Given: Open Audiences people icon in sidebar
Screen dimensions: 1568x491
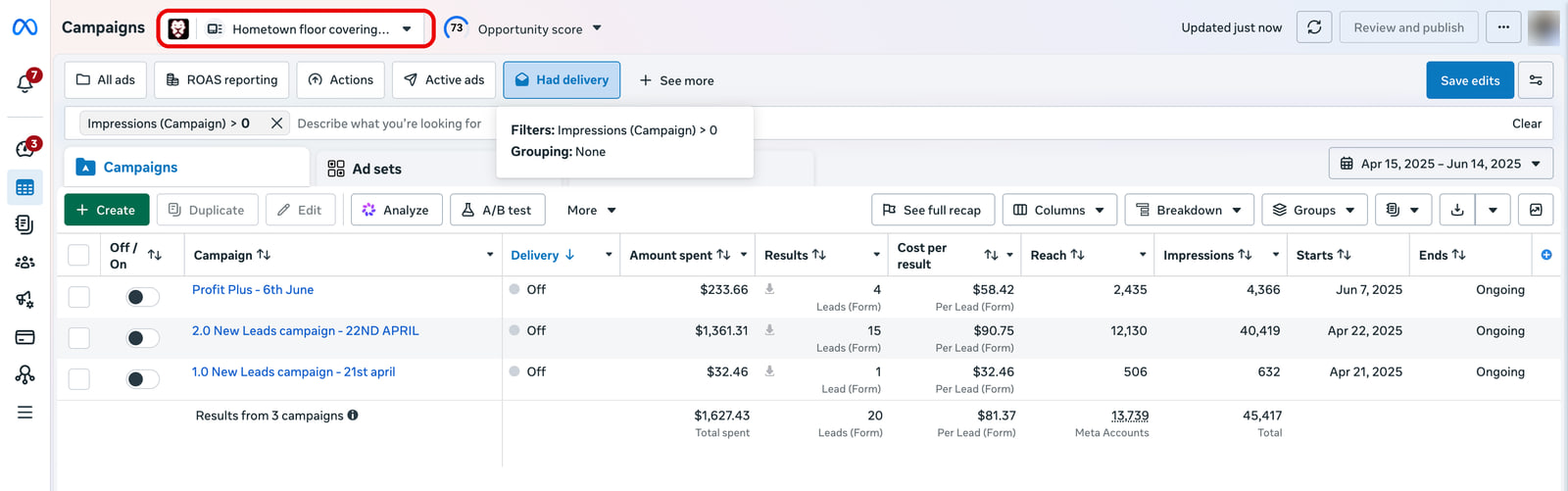Looking at the screenshot, I should coord(25,263).
